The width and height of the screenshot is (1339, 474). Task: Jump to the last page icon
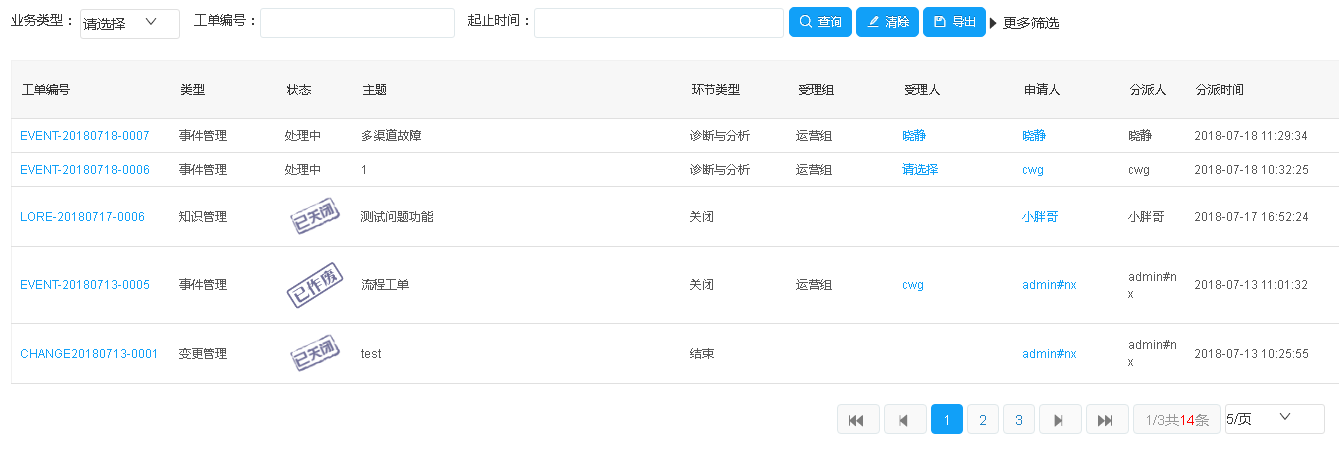click(x=1106, y=420)
